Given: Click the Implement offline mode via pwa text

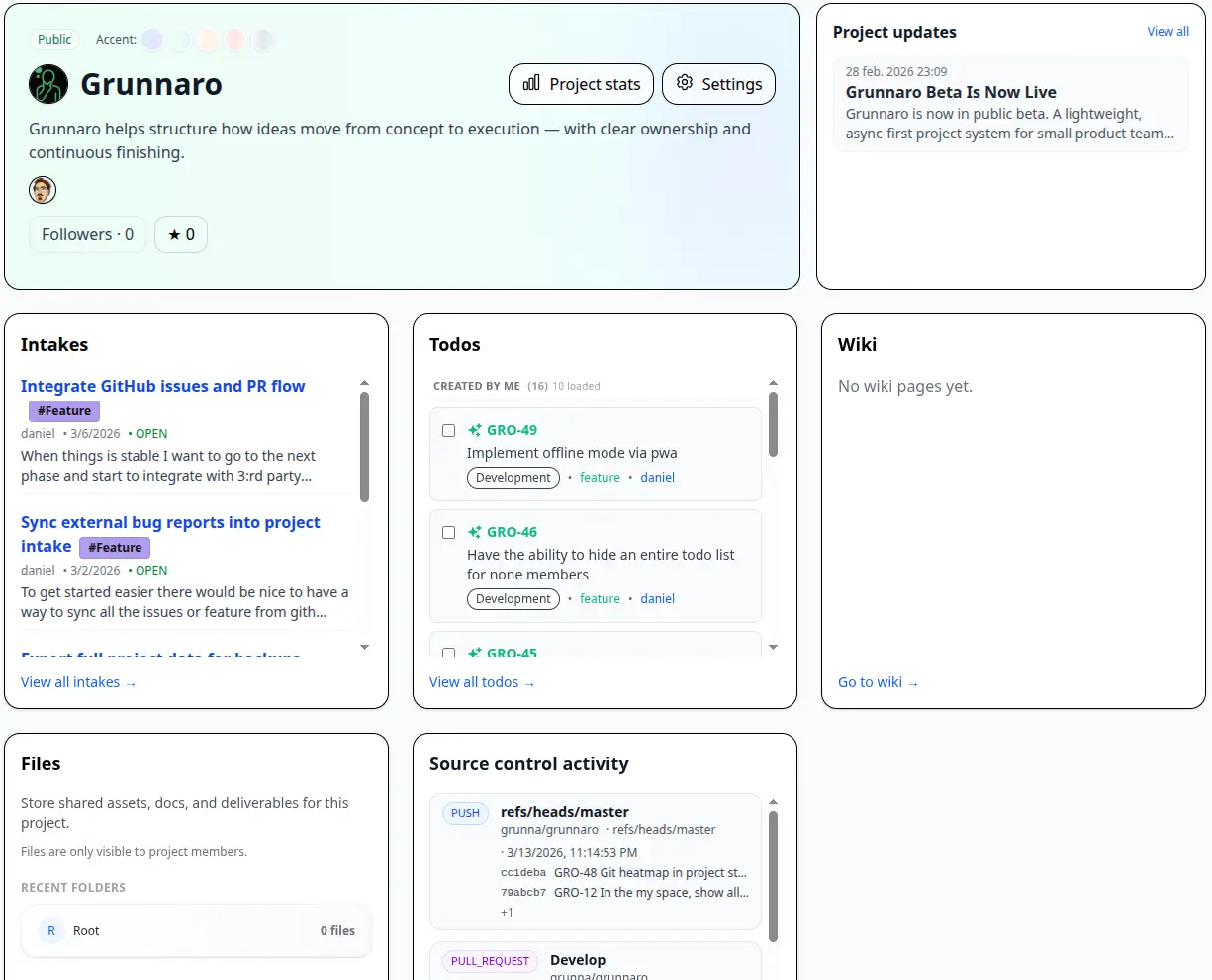Looking at the screenshot, I should tap(572, 453).
